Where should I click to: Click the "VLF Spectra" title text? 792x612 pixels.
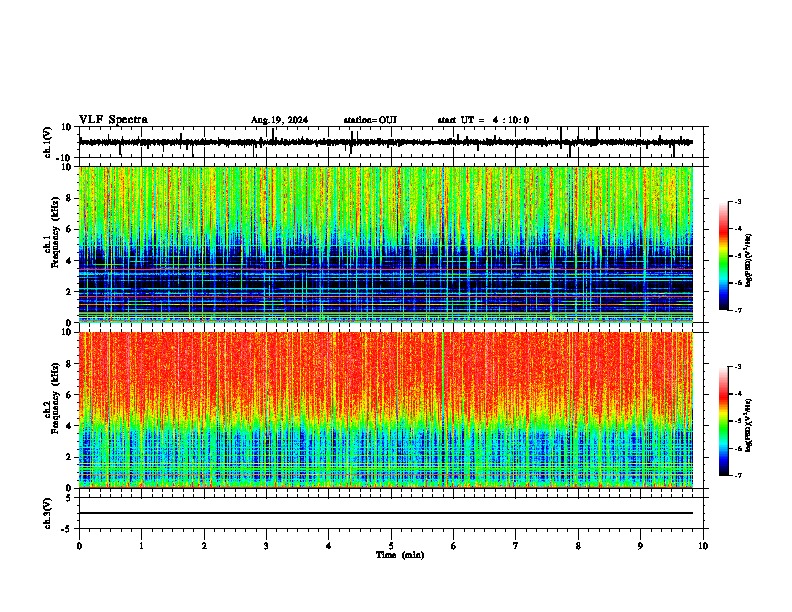click(113, 120)
